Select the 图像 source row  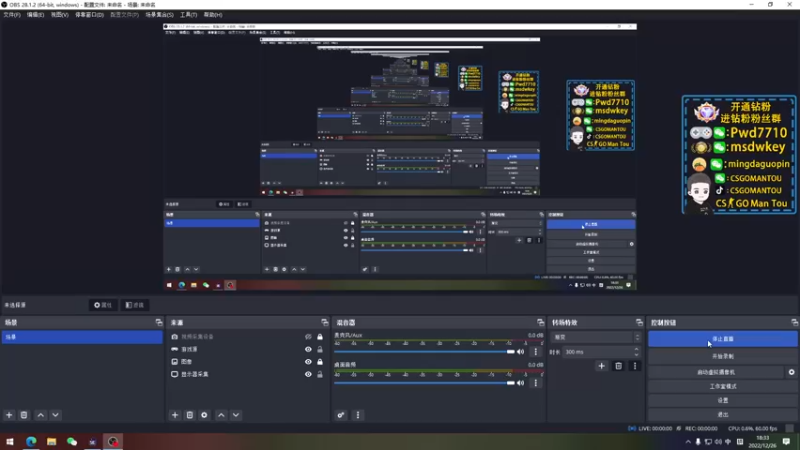pos(247,362)
